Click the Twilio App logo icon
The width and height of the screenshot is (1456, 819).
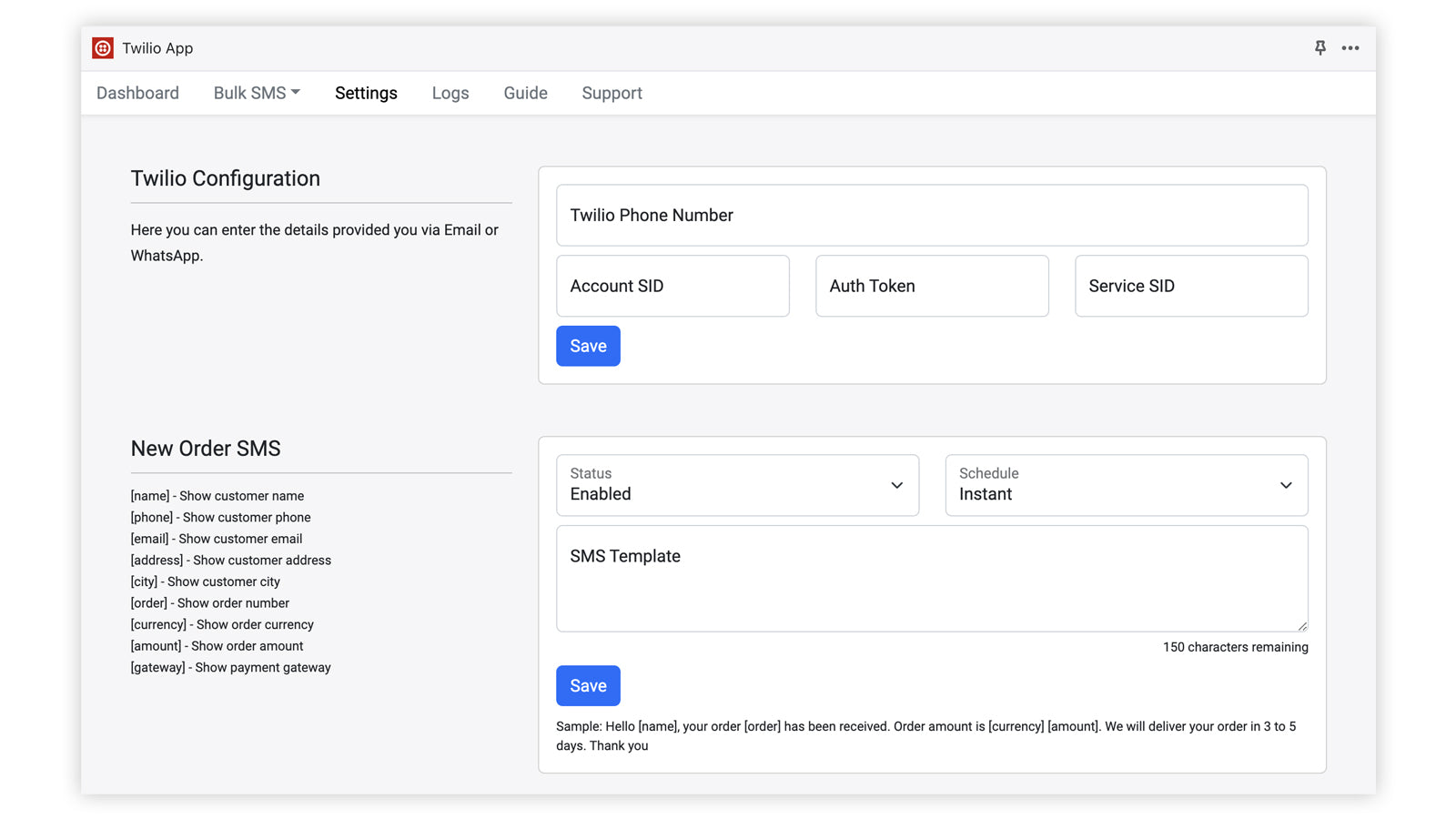point(103,47)
